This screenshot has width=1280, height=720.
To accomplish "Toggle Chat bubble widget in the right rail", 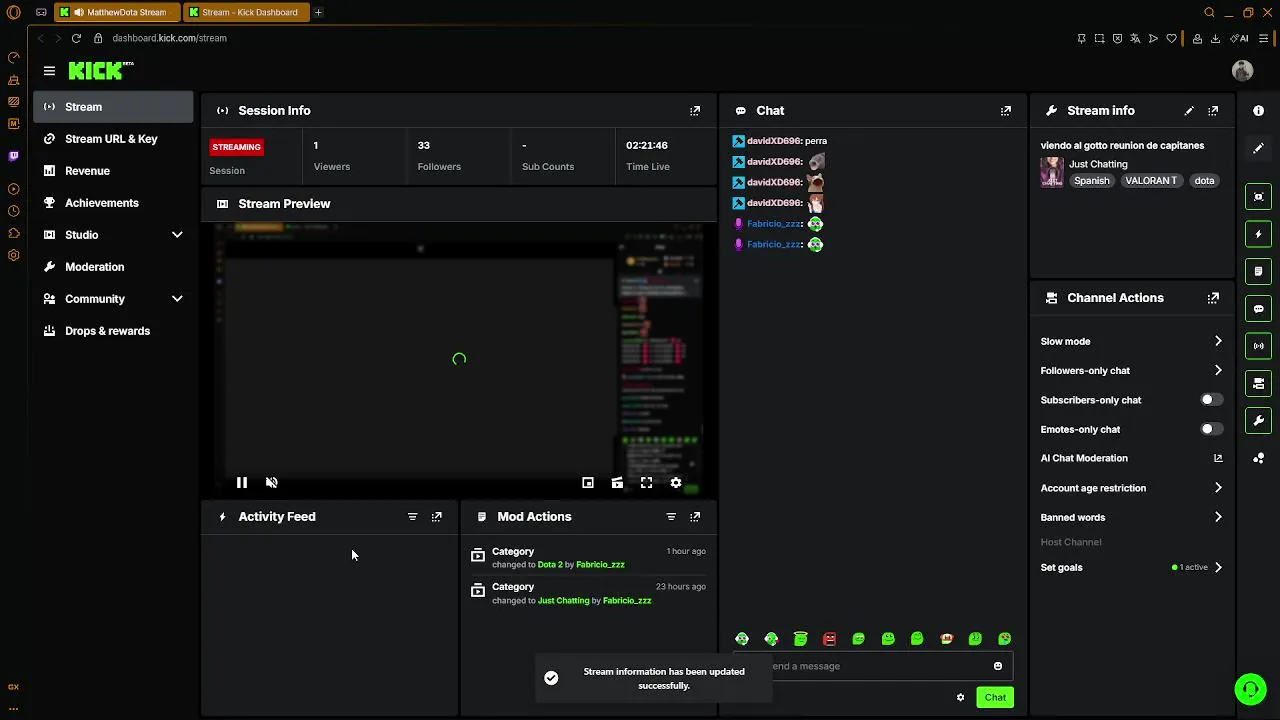I will [1259, 309].
